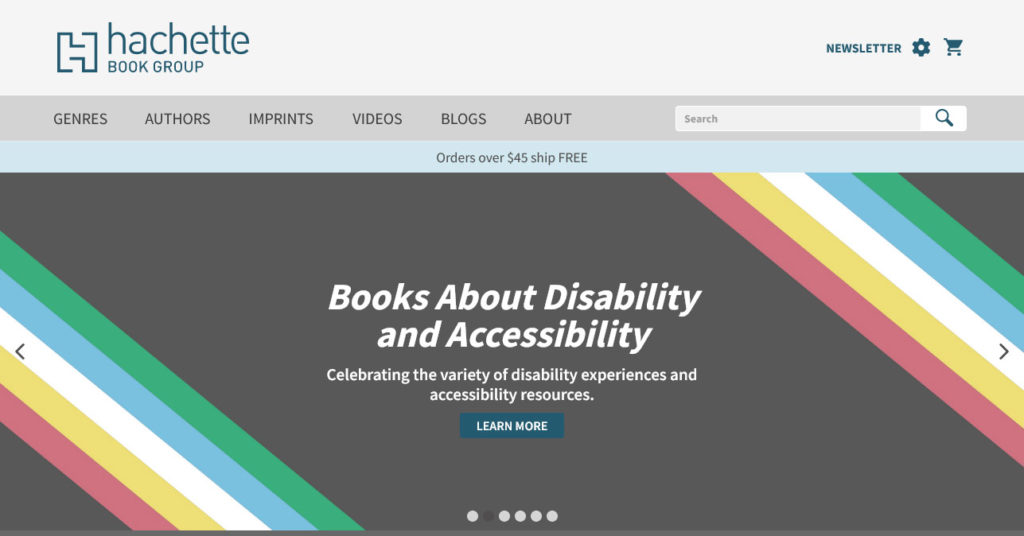Open the AUTHORS menu
1024x536 pixels.
click(178, 119)
